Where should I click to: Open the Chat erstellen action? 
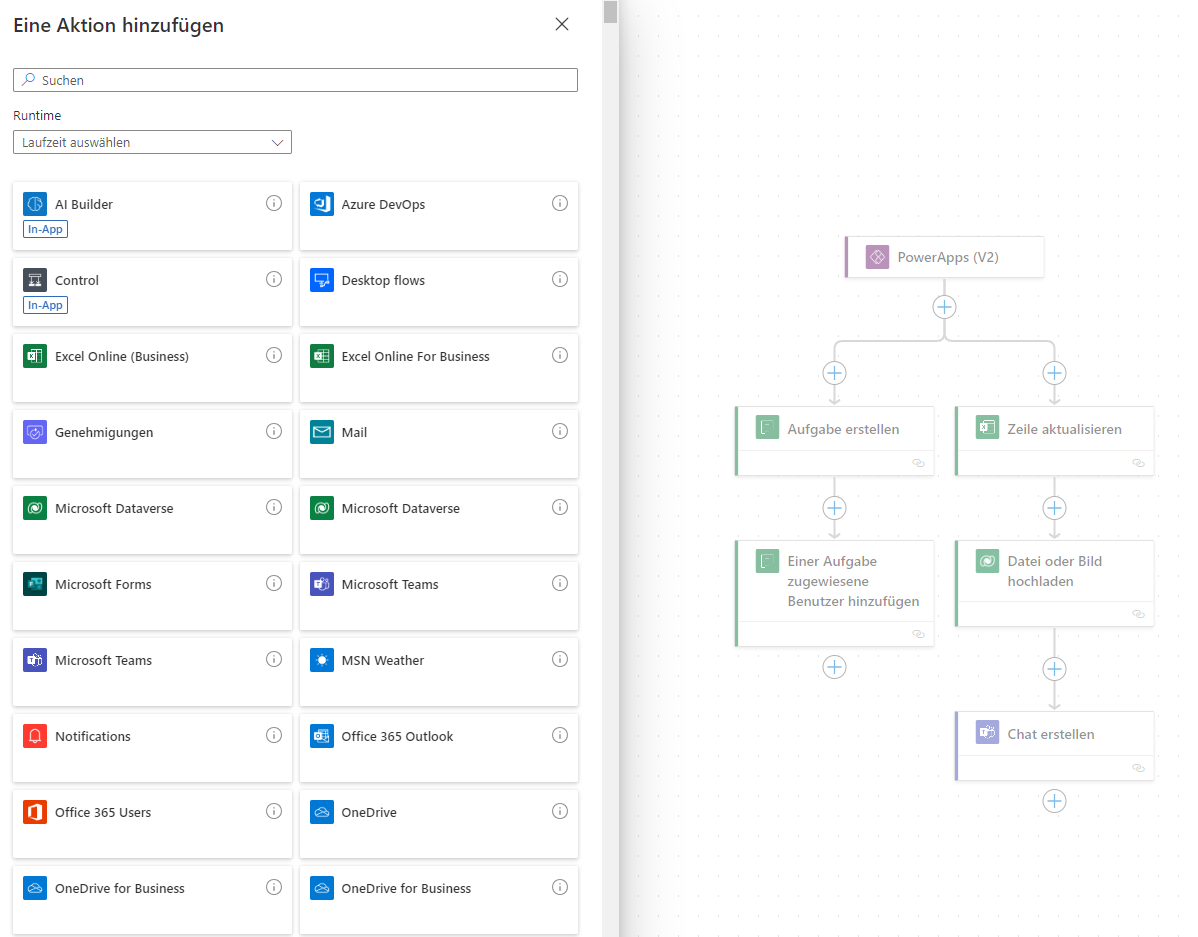(x=1054, y=746)
